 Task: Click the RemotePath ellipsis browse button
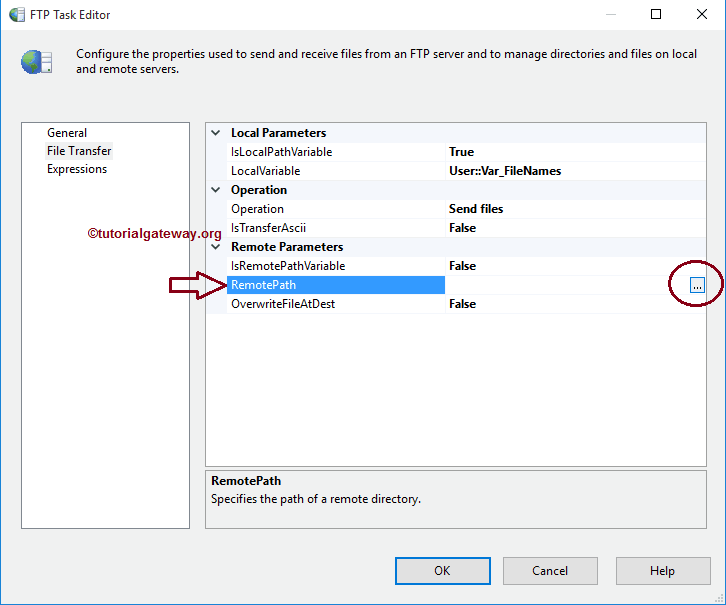(x=697, y=286)
